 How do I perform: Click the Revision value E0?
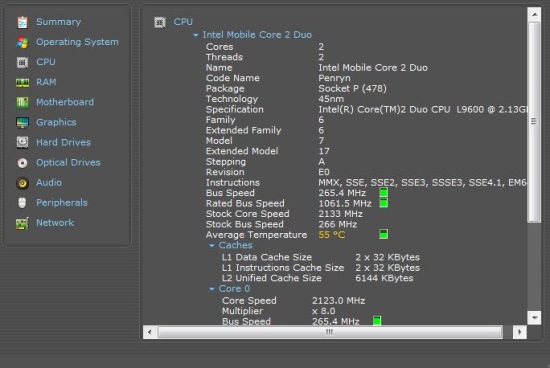(x=324, y=172)
